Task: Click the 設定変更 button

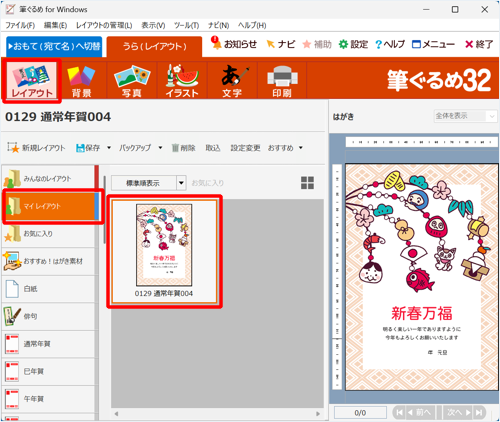Action: coord(245,148)
